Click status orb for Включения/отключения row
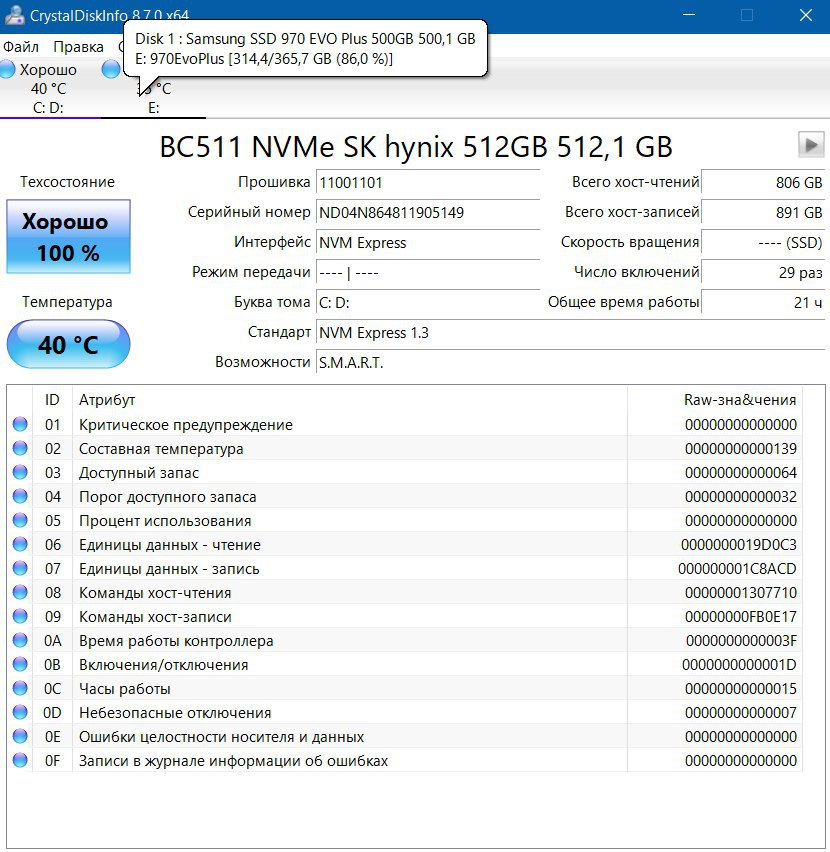The height and width of the screenshot is (852, 830). click(20, 665)
